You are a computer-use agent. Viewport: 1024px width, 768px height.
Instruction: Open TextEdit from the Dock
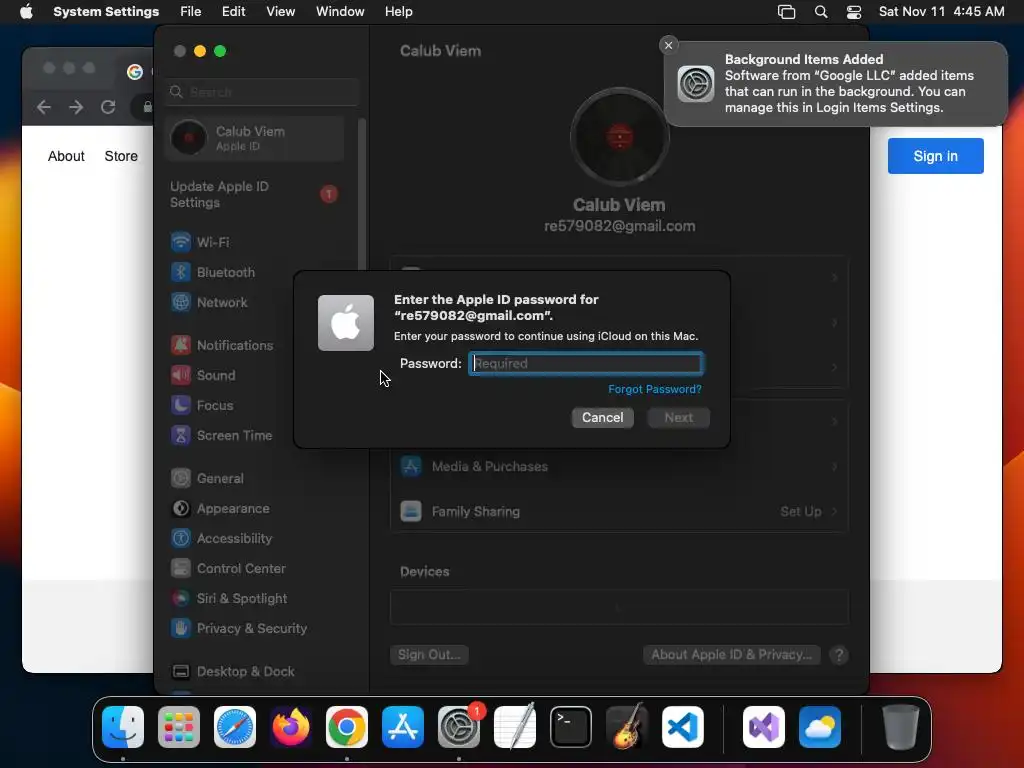pyautogui.click(x=515, y=727)
